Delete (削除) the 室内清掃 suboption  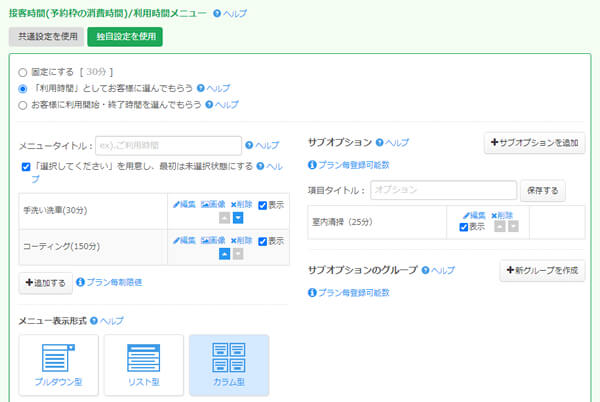click(501, 215)
